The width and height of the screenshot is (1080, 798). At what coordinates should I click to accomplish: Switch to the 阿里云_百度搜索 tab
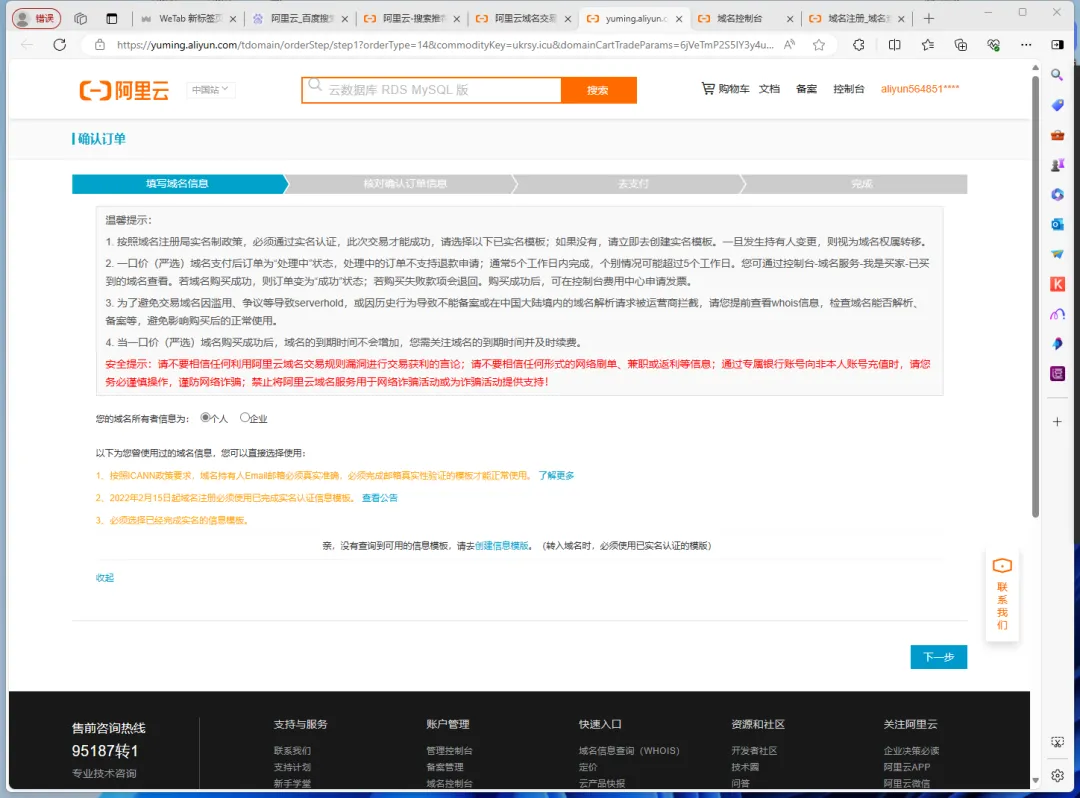300,19
